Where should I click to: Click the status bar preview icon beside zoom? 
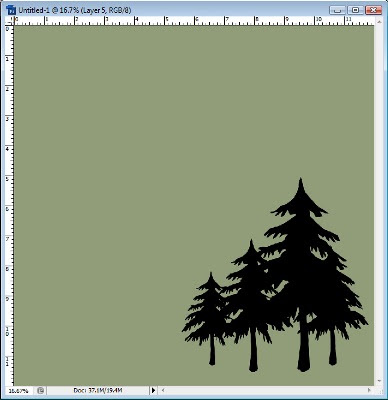pyautogui.click(x=40, y=390)
